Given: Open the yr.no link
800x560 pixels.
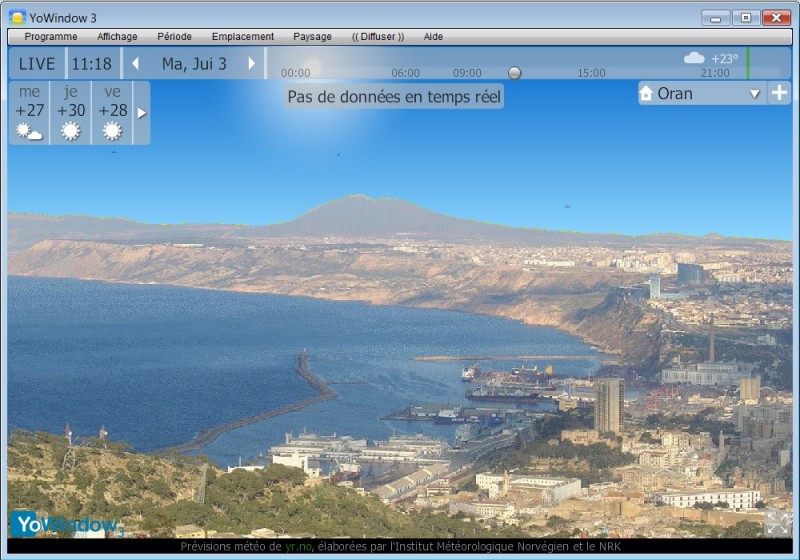Looking at the screenshot, I should (x=298, y=547).
